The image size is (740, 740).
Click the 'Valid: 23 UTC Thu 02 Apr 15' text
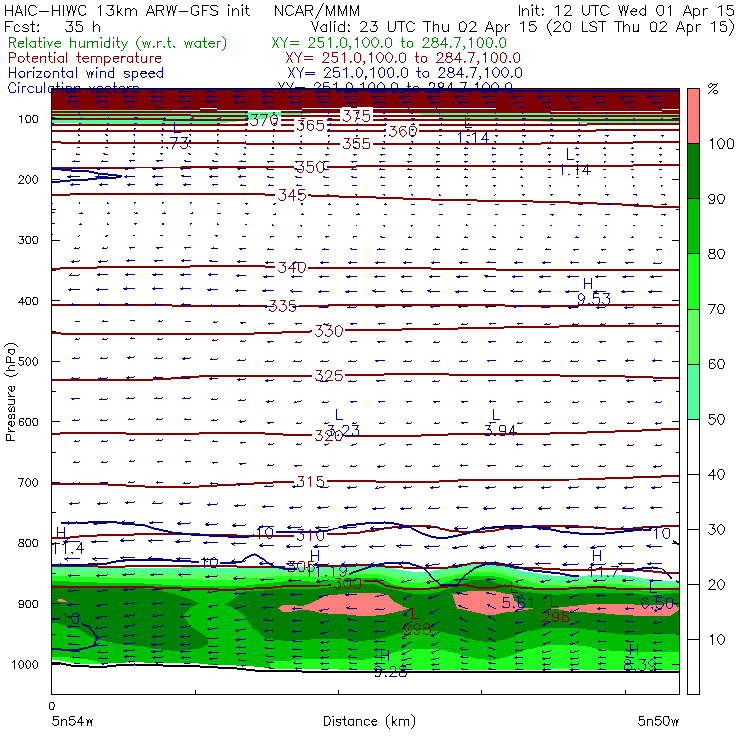click(423, 26)
